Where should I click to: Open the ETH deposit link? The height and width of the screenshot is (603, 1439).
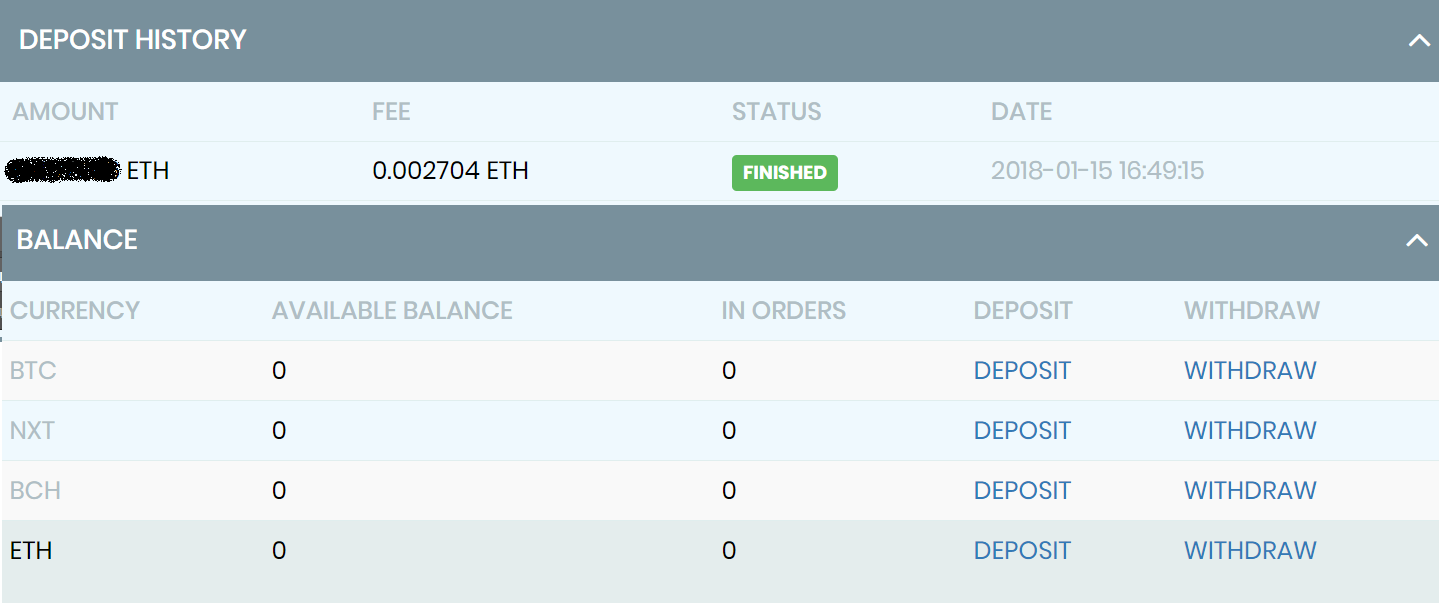pyautogui.click(x=1022, y=551)
